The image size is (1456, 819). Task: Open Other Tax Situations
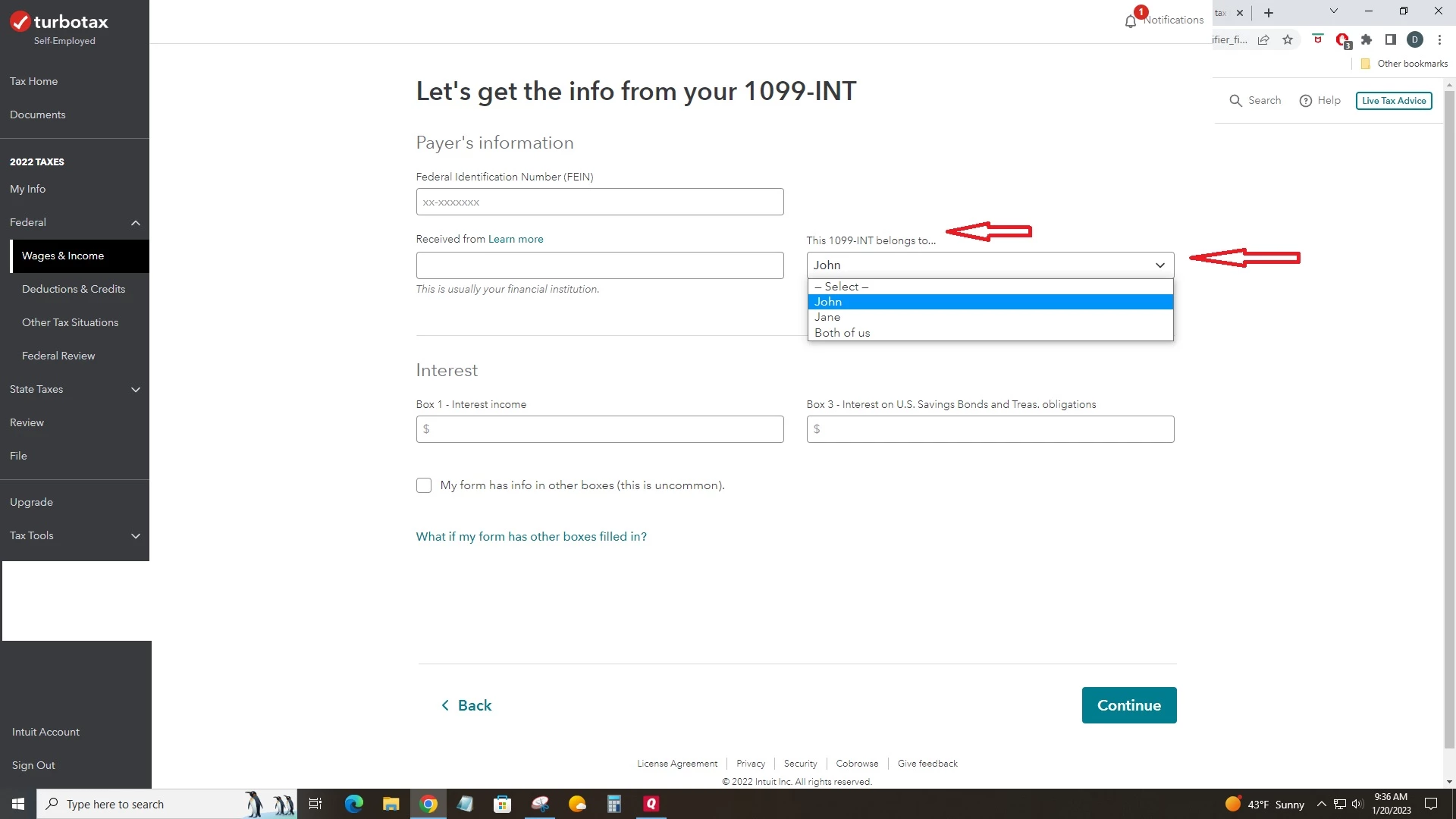[x=70, y=322]
